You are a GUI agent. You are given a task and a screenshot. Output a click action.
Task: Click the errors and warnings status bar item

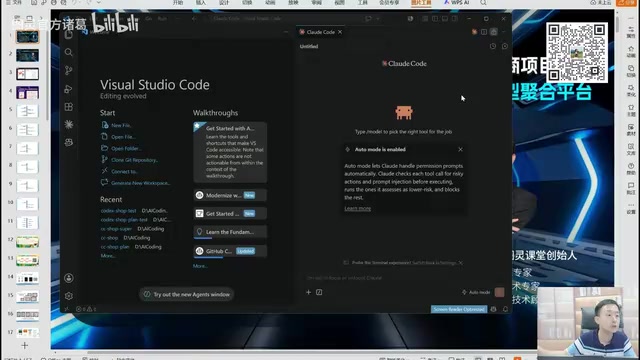coord(86,309)
